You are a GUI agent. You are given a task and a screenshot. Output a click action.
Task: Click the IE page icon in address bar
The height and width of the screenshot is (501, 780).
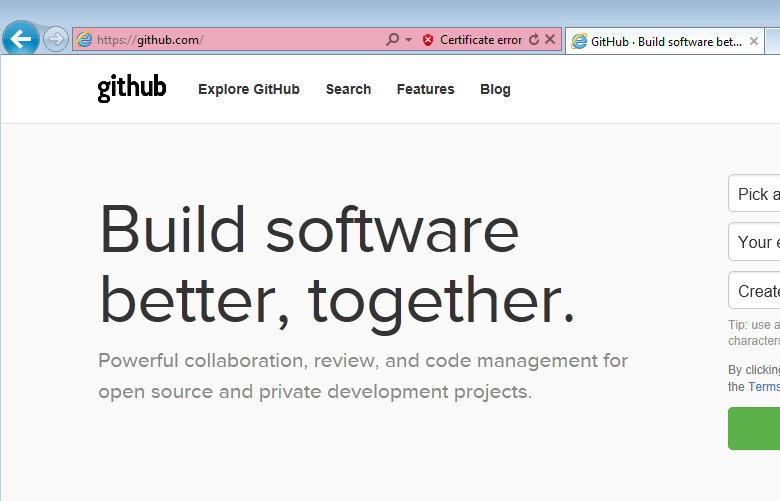point(84,39)
